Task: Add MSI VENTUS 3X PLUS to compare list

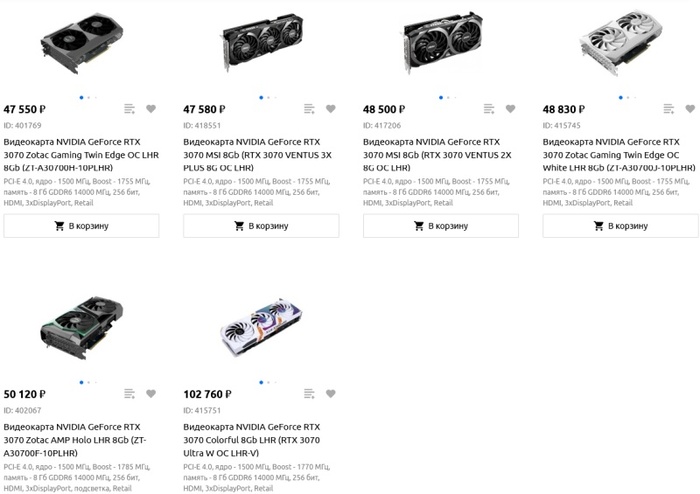Action: click(310, 109)
